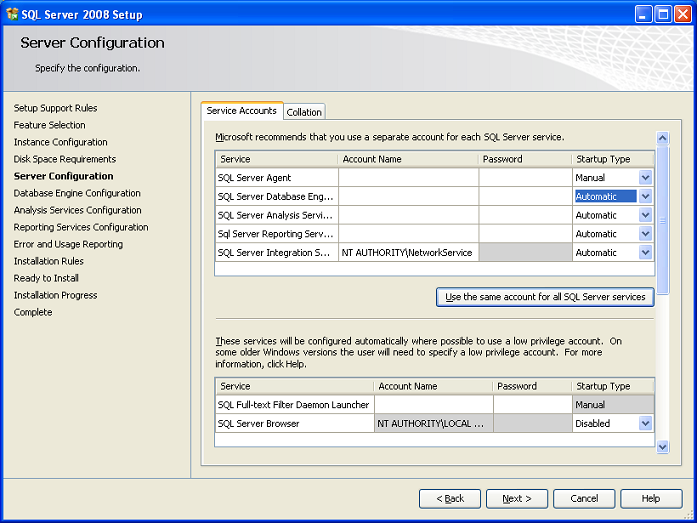Click the upper table's Startup Type column header

point(613,159)
